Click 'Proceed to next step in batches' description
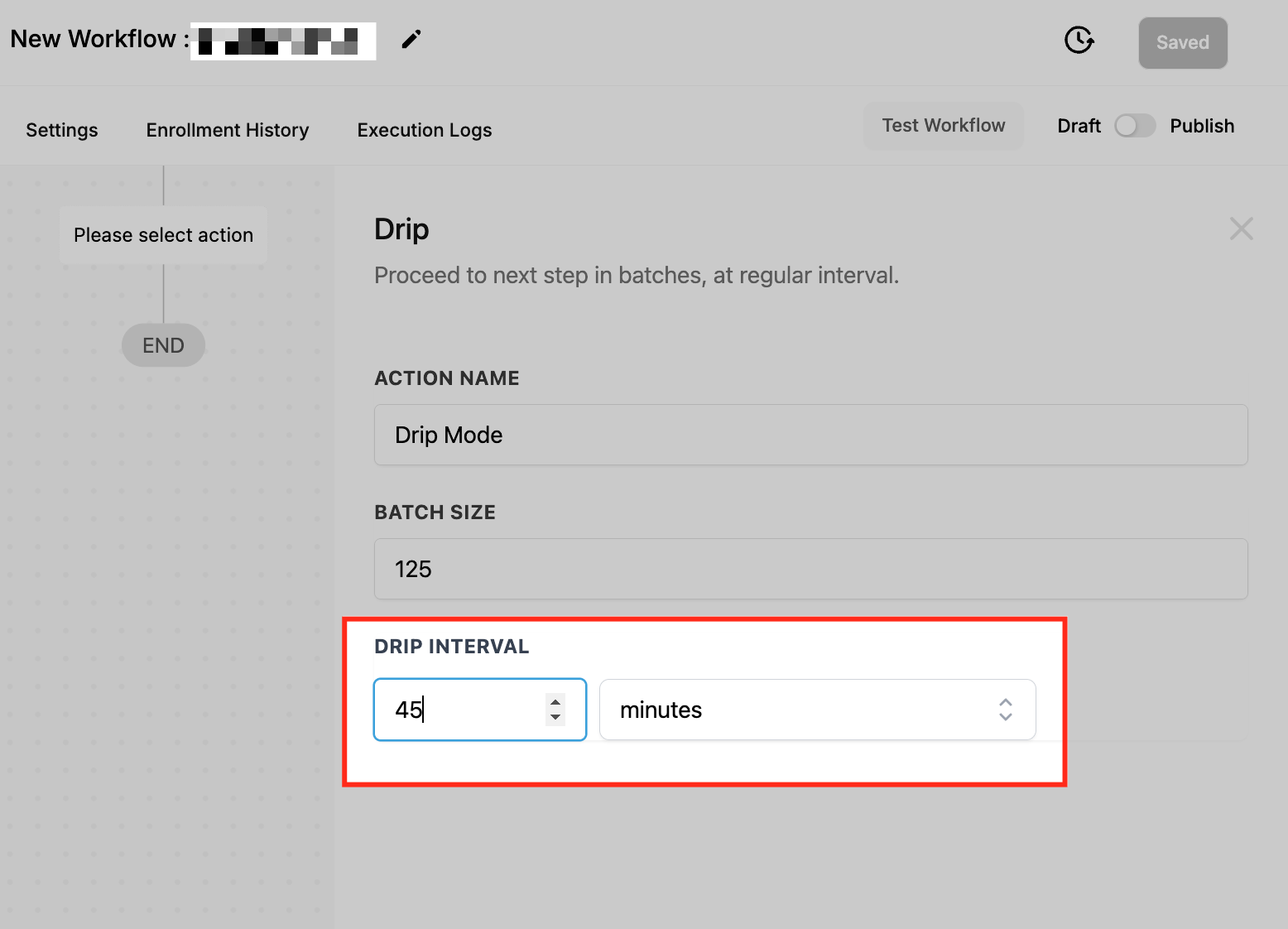Screen dimensions: 1288x929 tap(637, 276)
